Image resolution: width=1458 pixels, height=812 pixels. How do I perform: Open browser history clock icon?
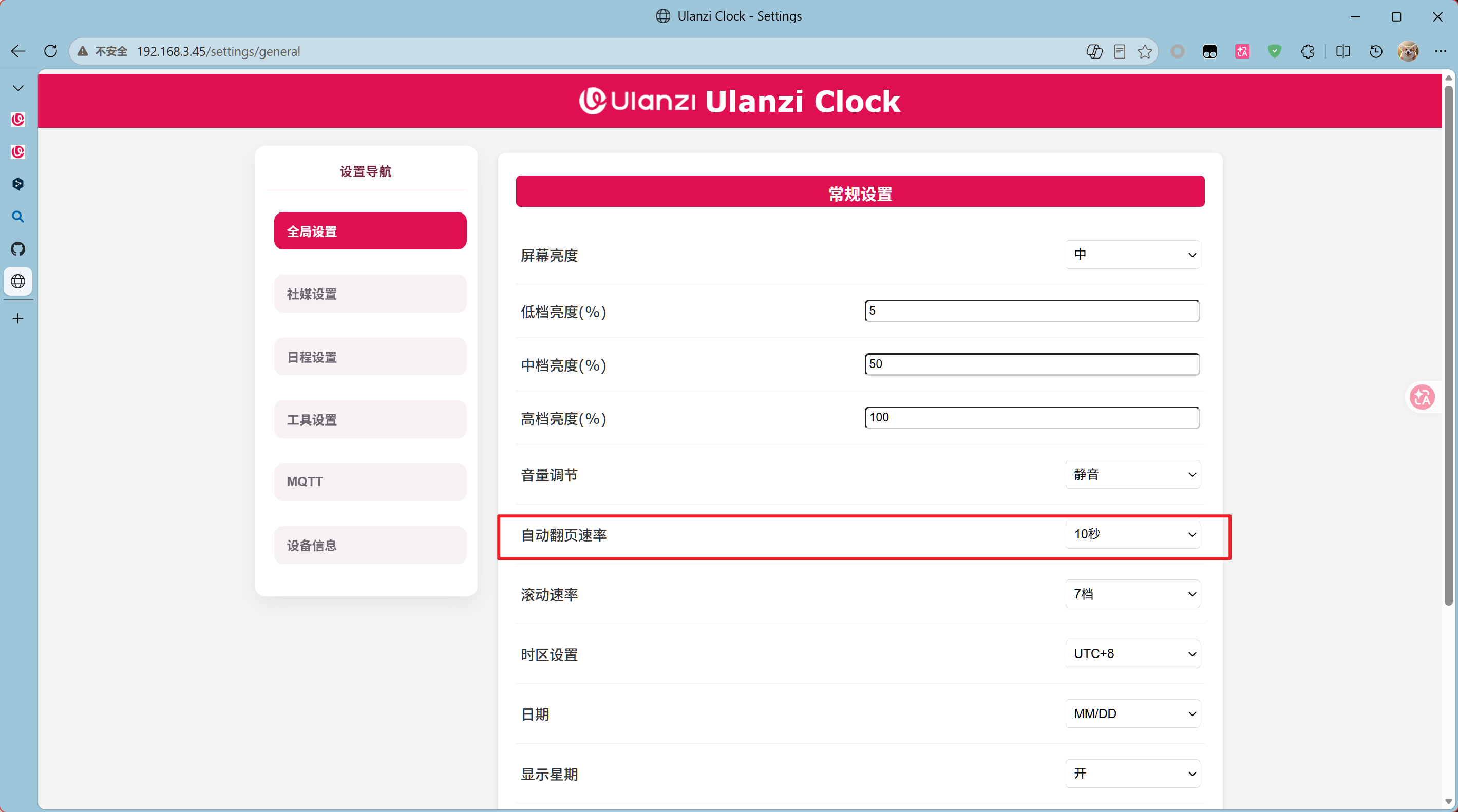point(1376,51)
